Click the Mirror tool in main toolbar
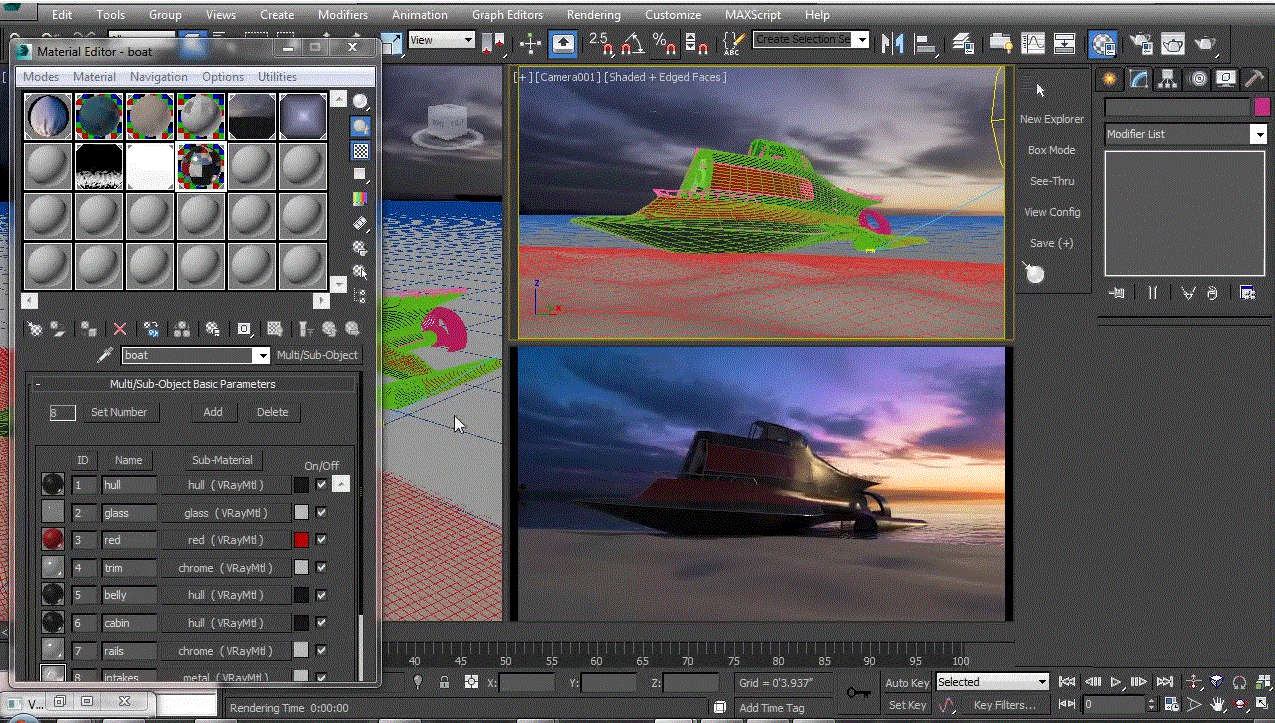Screen dimensions: 1275x723 click(x=893, y=42)
